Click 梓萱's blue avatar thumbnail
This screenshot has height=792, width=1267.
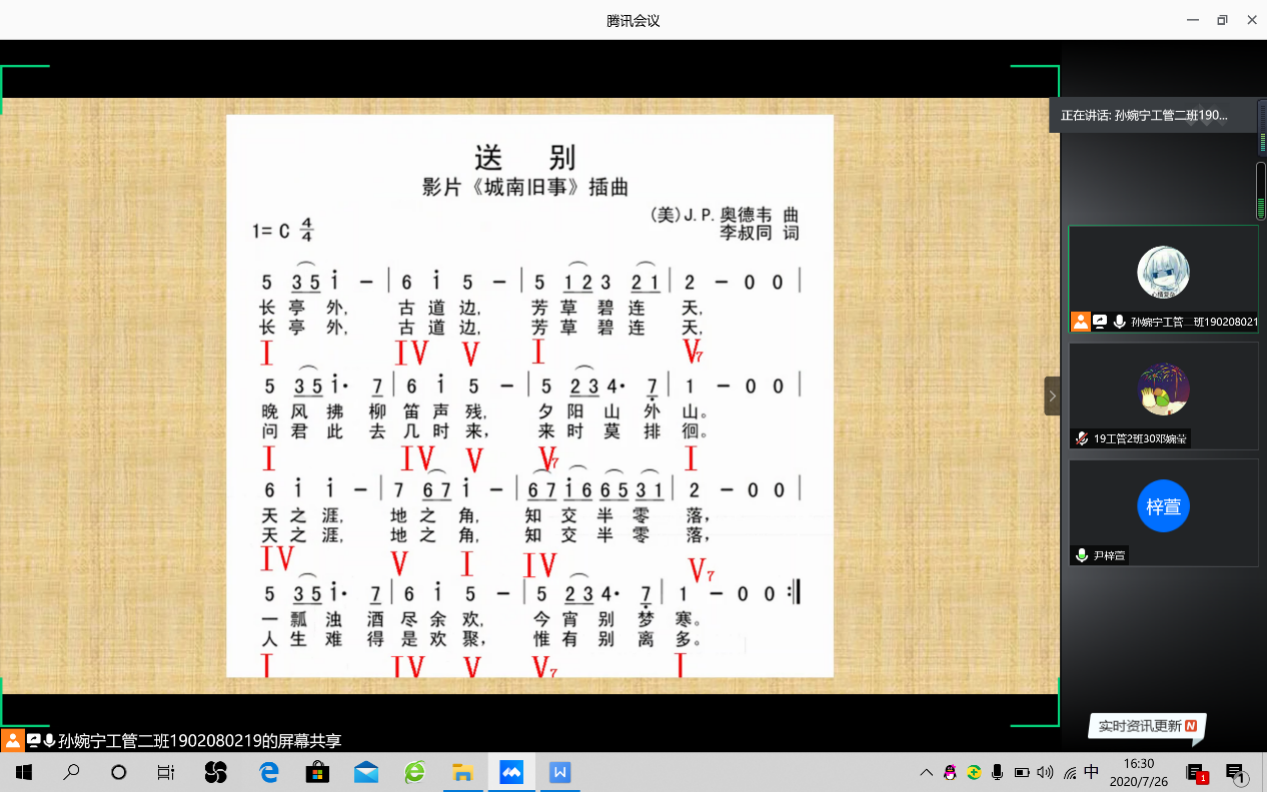point(1162,506)
